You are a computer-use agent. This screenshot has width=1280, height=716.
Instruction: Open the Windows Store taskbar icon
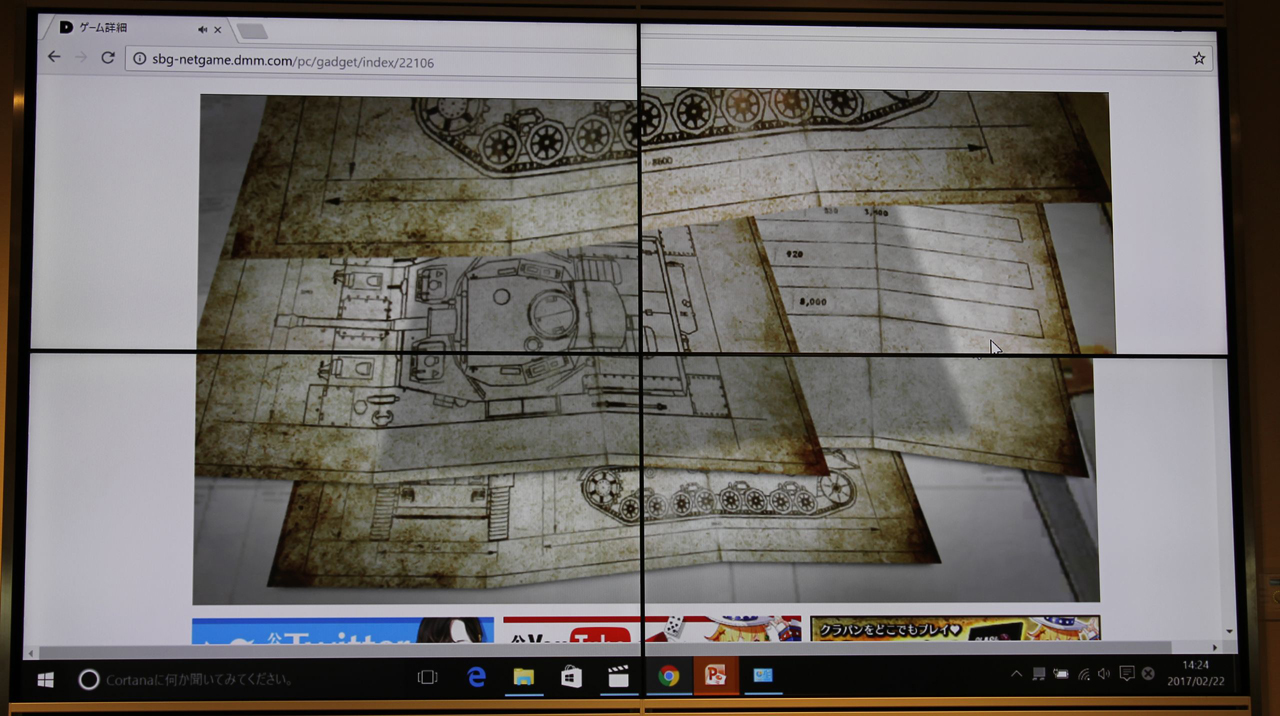[571, 677]
